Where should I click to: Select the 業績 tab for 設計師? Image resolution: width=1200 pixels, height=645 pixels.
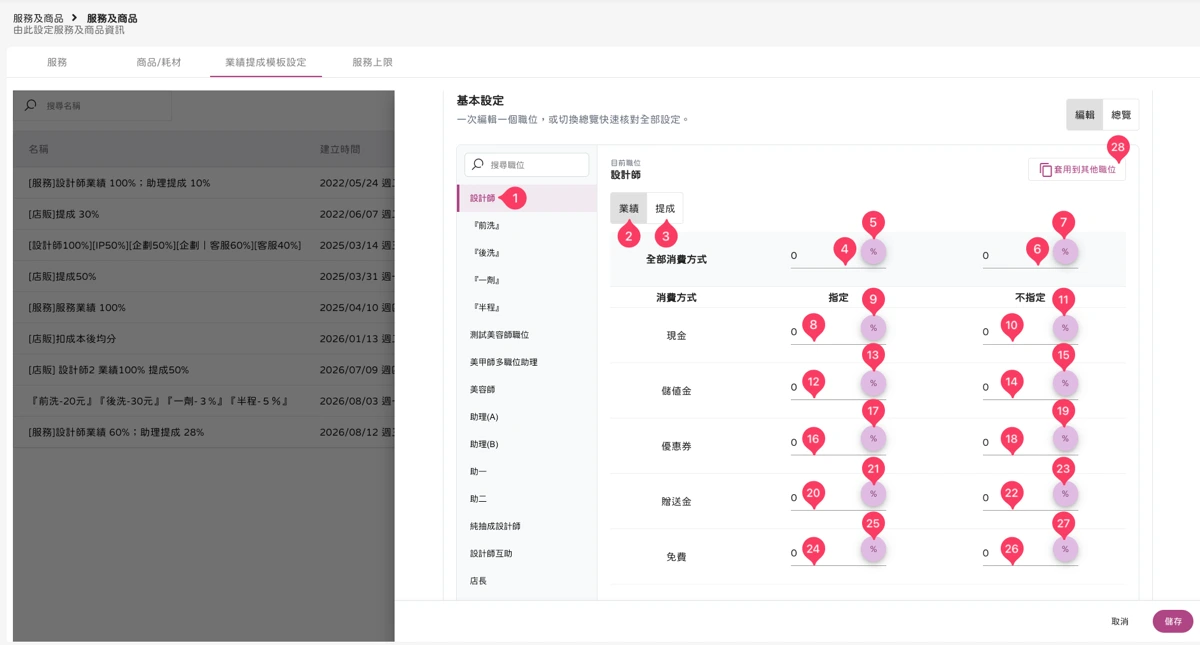pos(629,208)
